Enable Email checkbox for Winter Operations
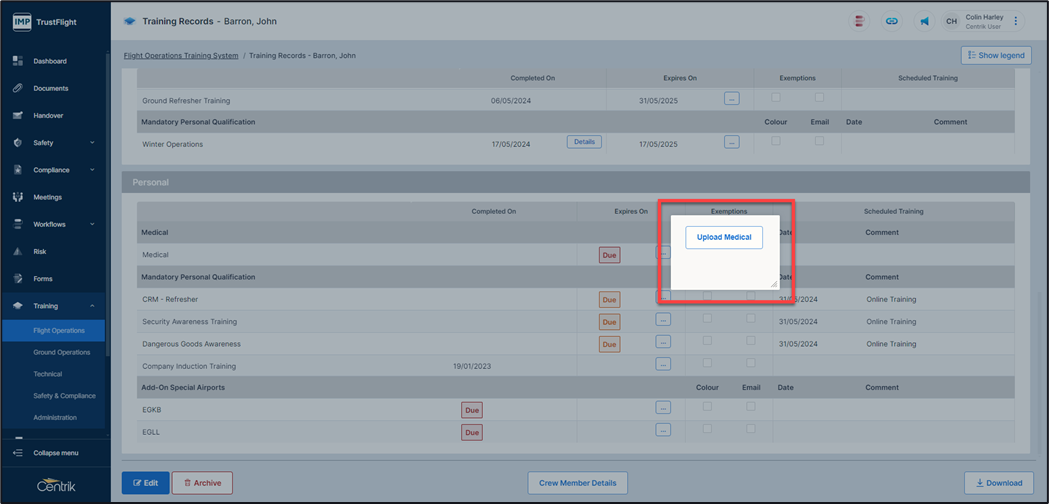The width and height of the screenshot is (1049, 504). click(x=819, y=141)
